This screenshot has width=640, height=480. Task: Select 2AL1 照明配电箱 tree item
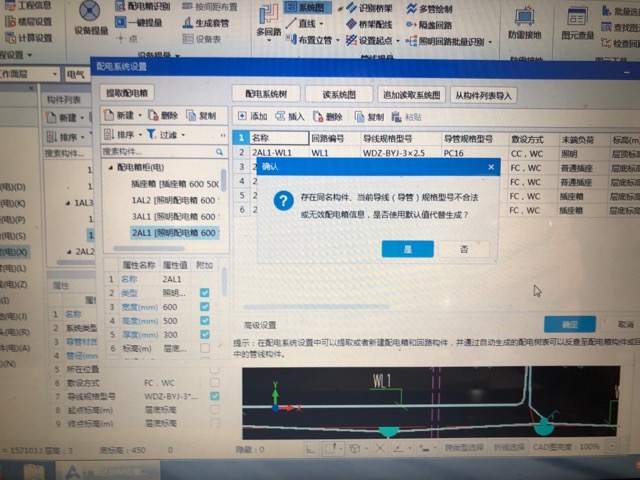pyautogui.click(x=175, y=233)
